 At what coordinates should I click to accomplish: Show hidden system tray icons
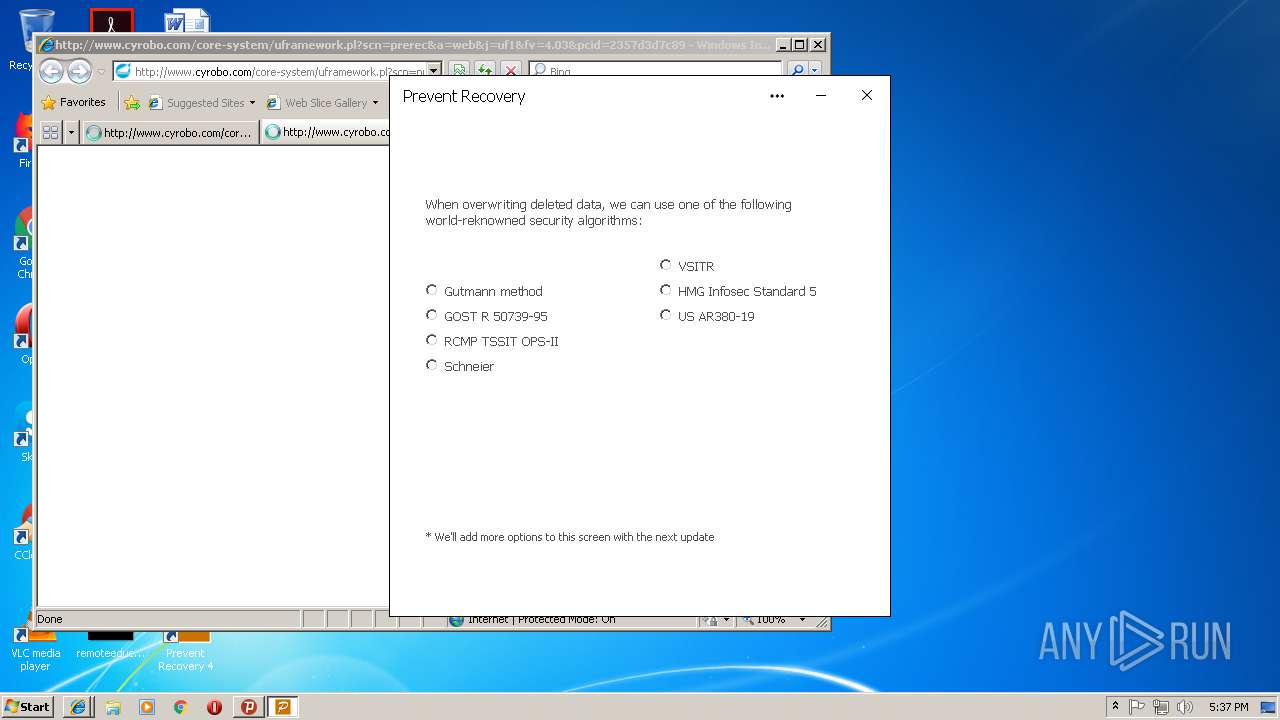pyautogui.click(x=1115, y=706)
